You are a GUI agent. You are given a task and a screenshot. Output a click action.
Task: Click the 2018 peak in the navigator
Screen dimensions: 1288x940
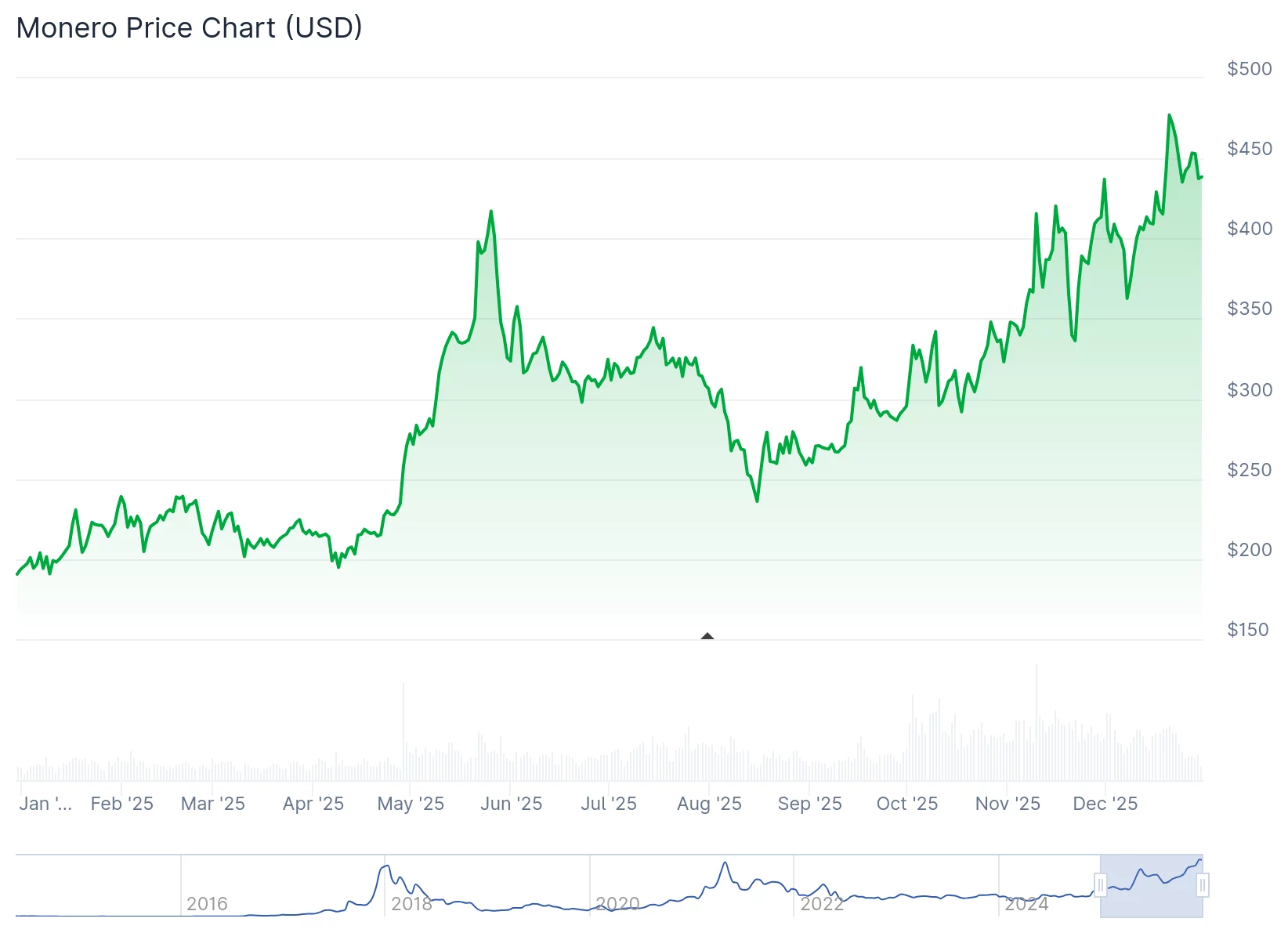(x=385, y=866)
